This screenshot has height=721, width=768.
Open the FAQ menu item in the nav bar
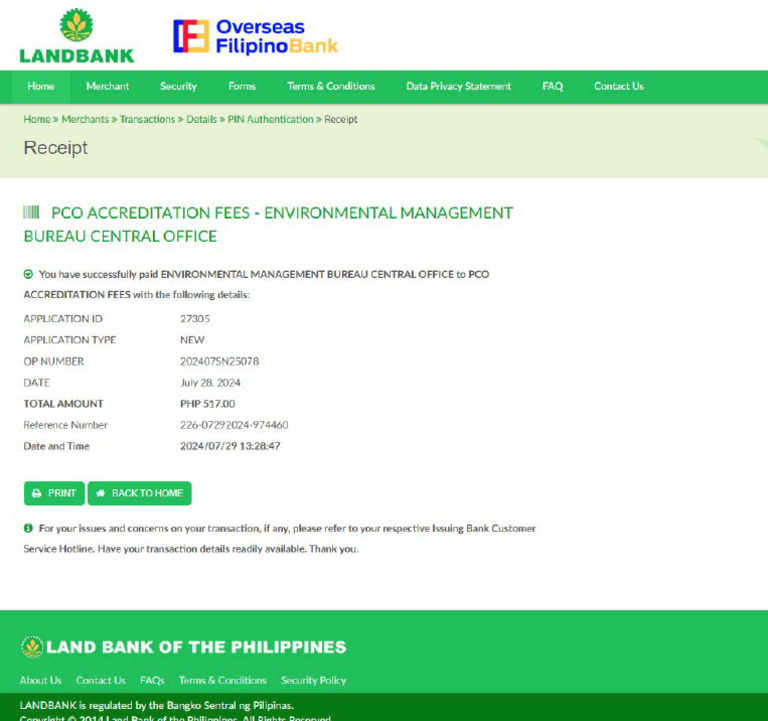(552, 86)
